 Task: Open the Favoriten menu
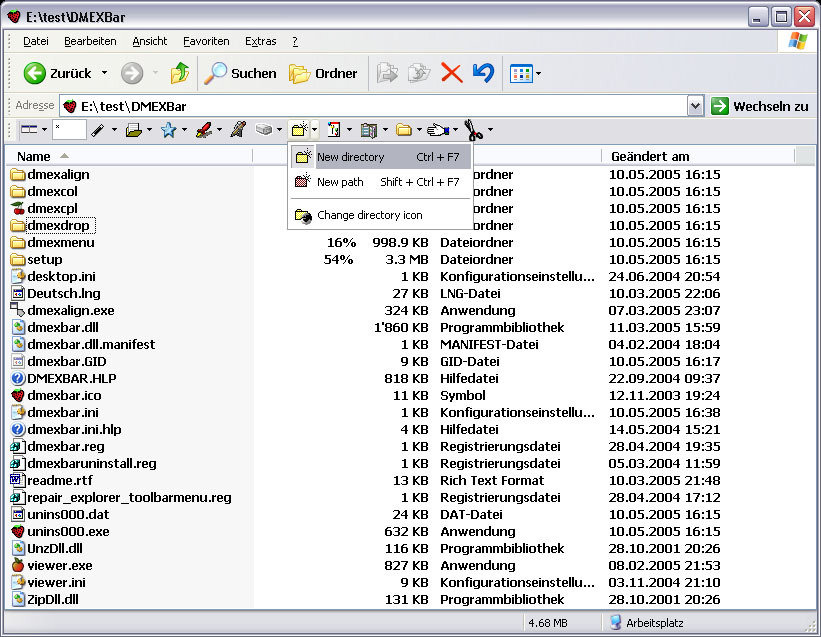pyautogui.click(x=206, y=41)
